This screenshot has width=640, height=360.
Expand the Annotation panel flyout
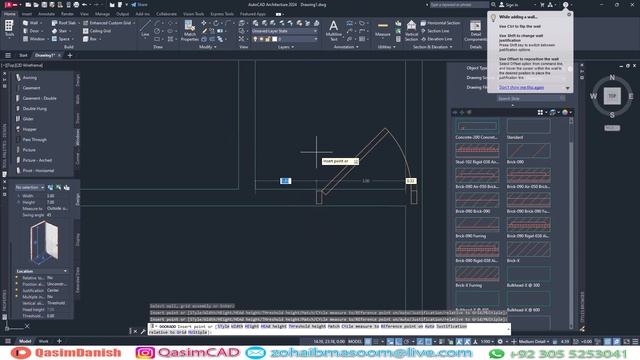click(x=346, y=47)
